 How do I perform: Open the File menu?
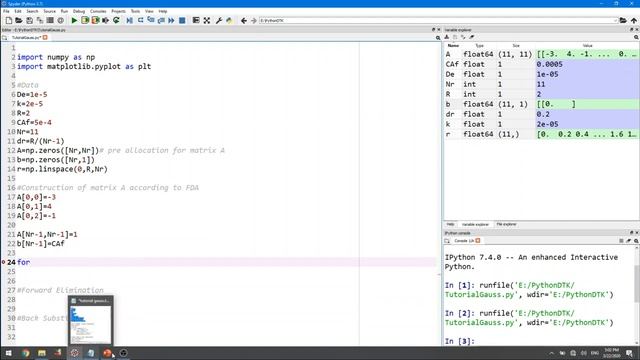(x=6, y=11)
